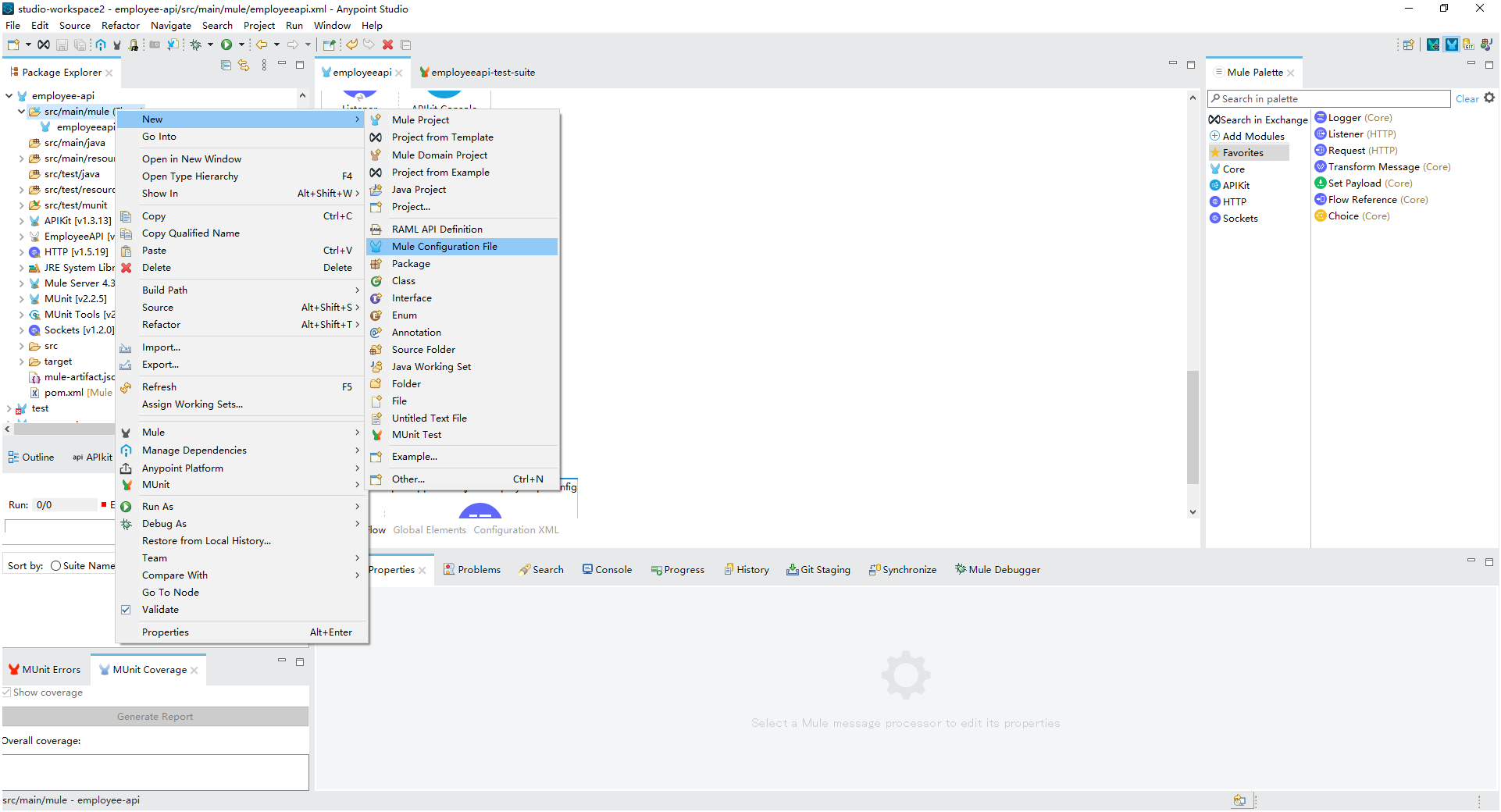Viewport: 1501px width, 812px height.
Task: Open Debug toolbar dropdown arrow
Action: [x=210, y=45]
